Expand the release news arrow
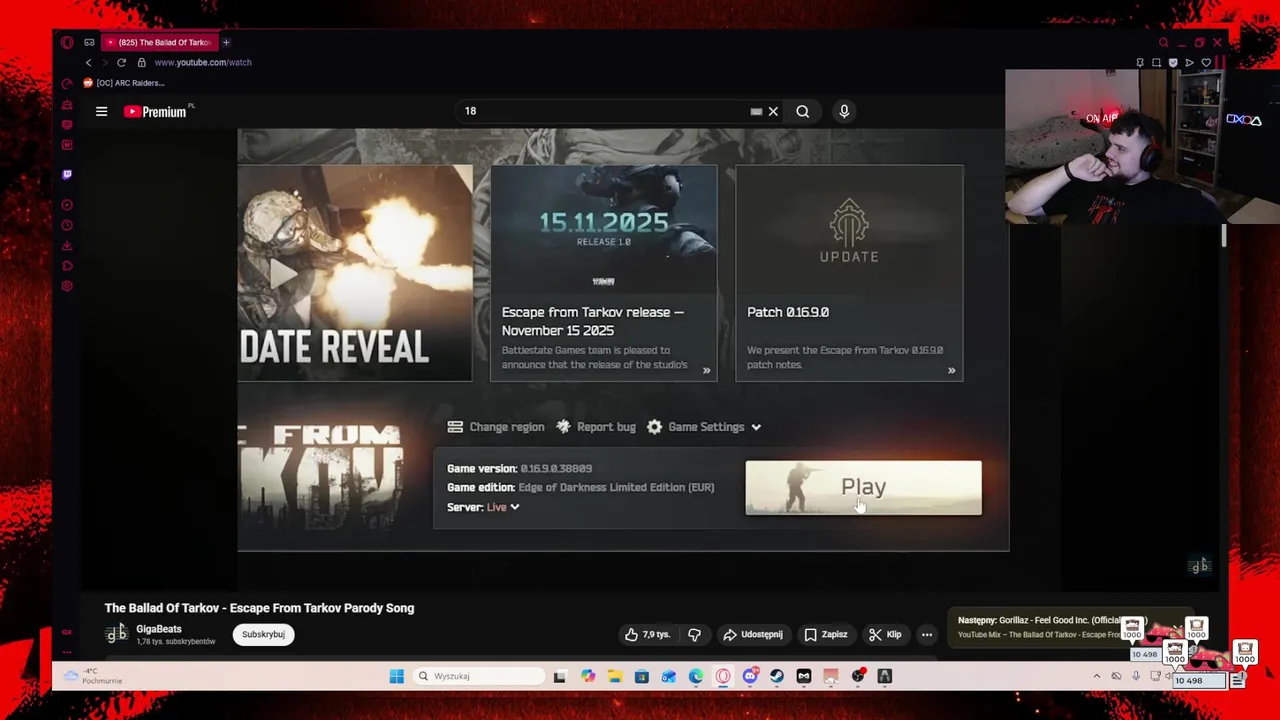 706,370
